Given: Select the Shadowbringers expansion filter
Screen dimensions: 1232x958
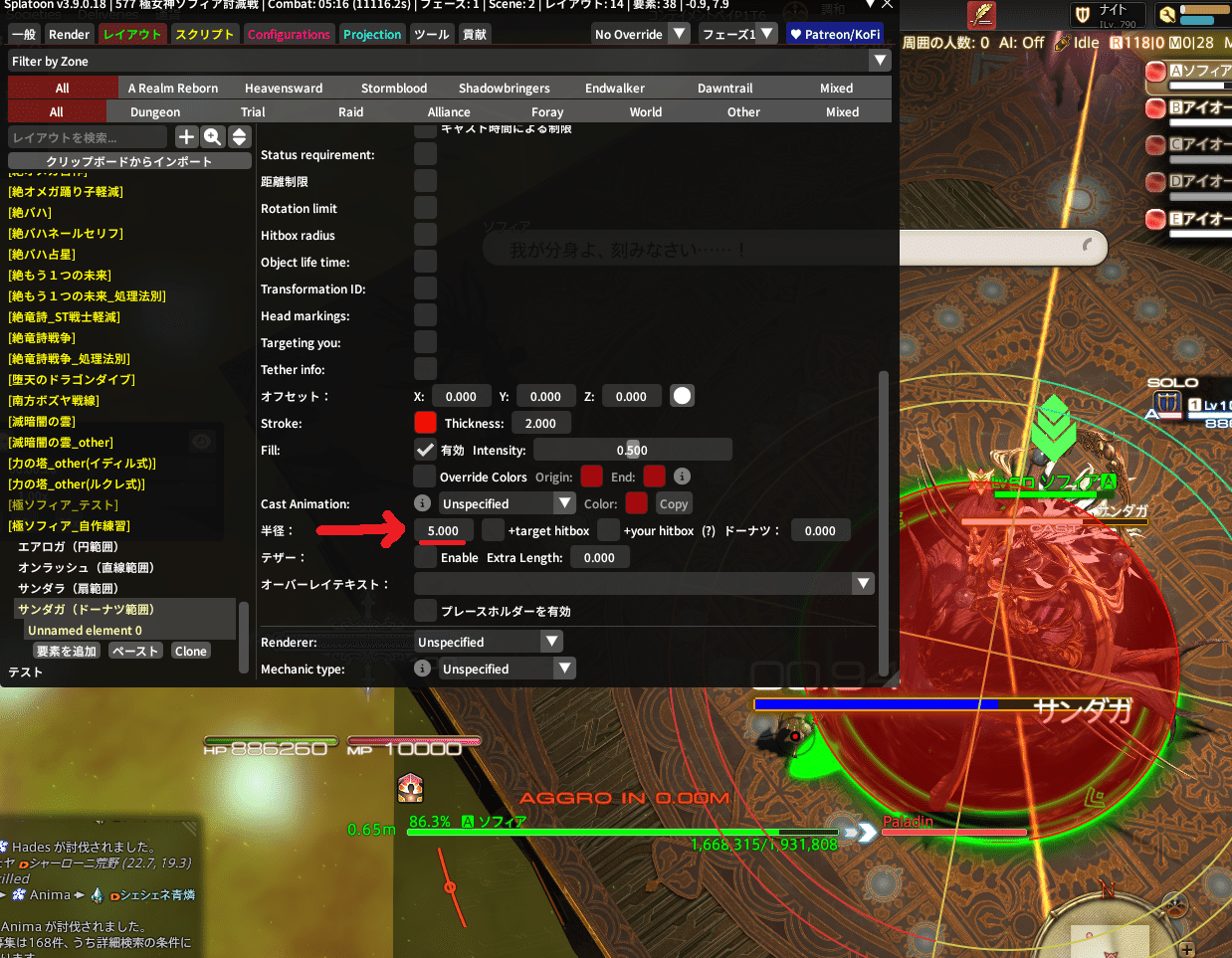Looking at the screenshot, I should click(x=505, y=88).
